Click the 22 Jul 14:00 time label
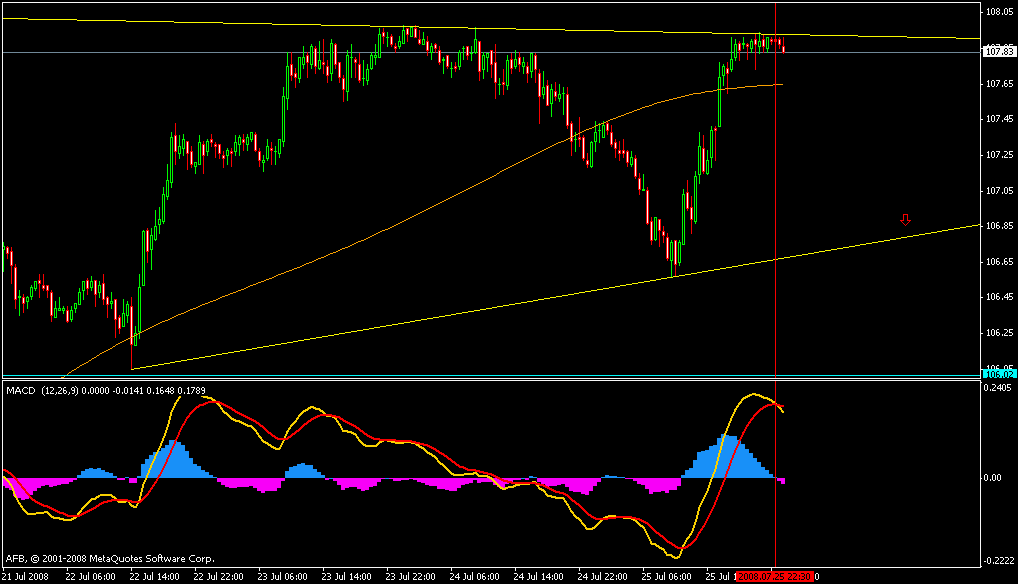Screen dimensions: 1018x584 pyautogui.click(x=161, y=576)
